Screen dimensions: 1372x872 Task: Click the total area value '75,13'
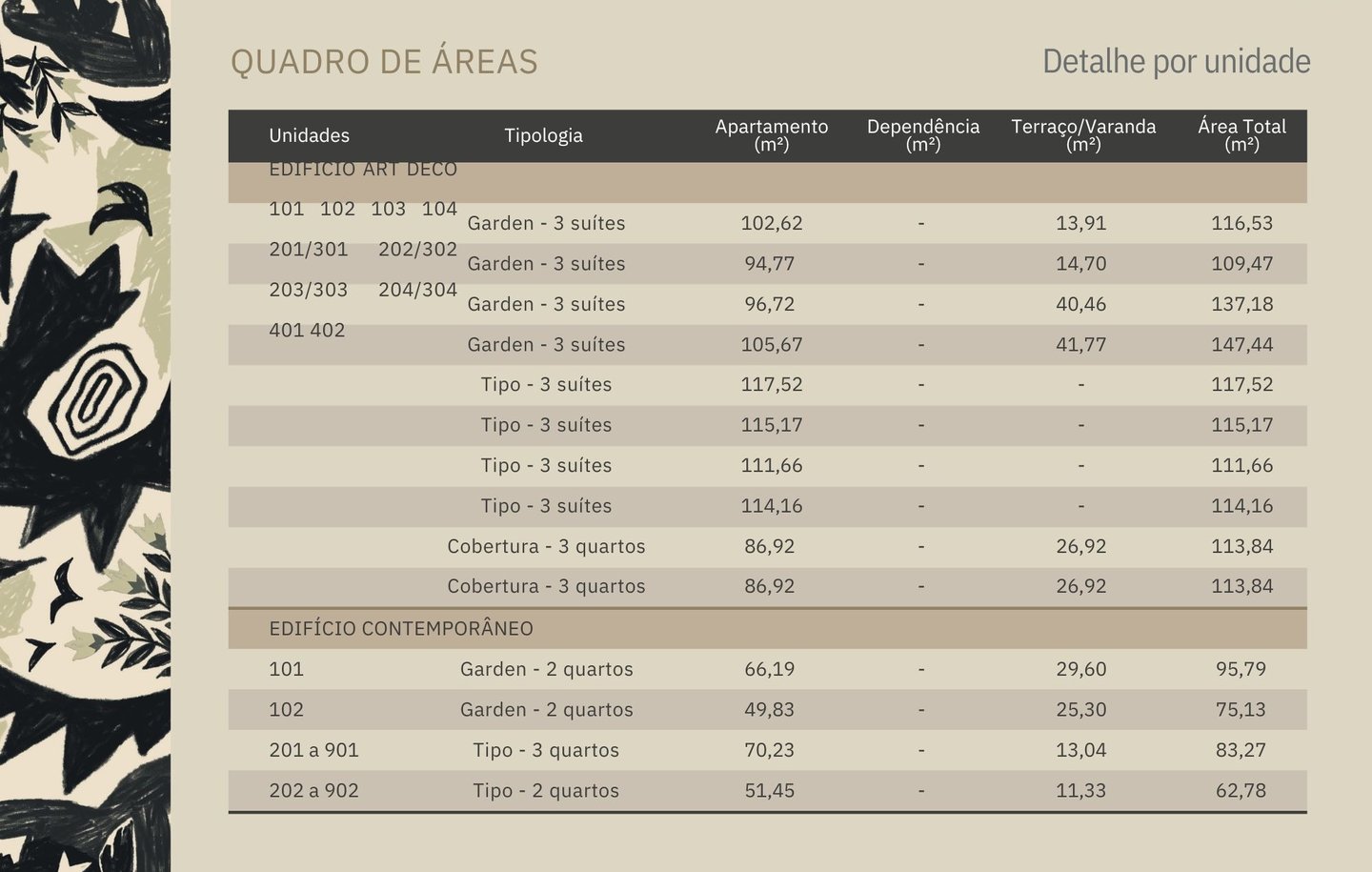[1241, 710]
